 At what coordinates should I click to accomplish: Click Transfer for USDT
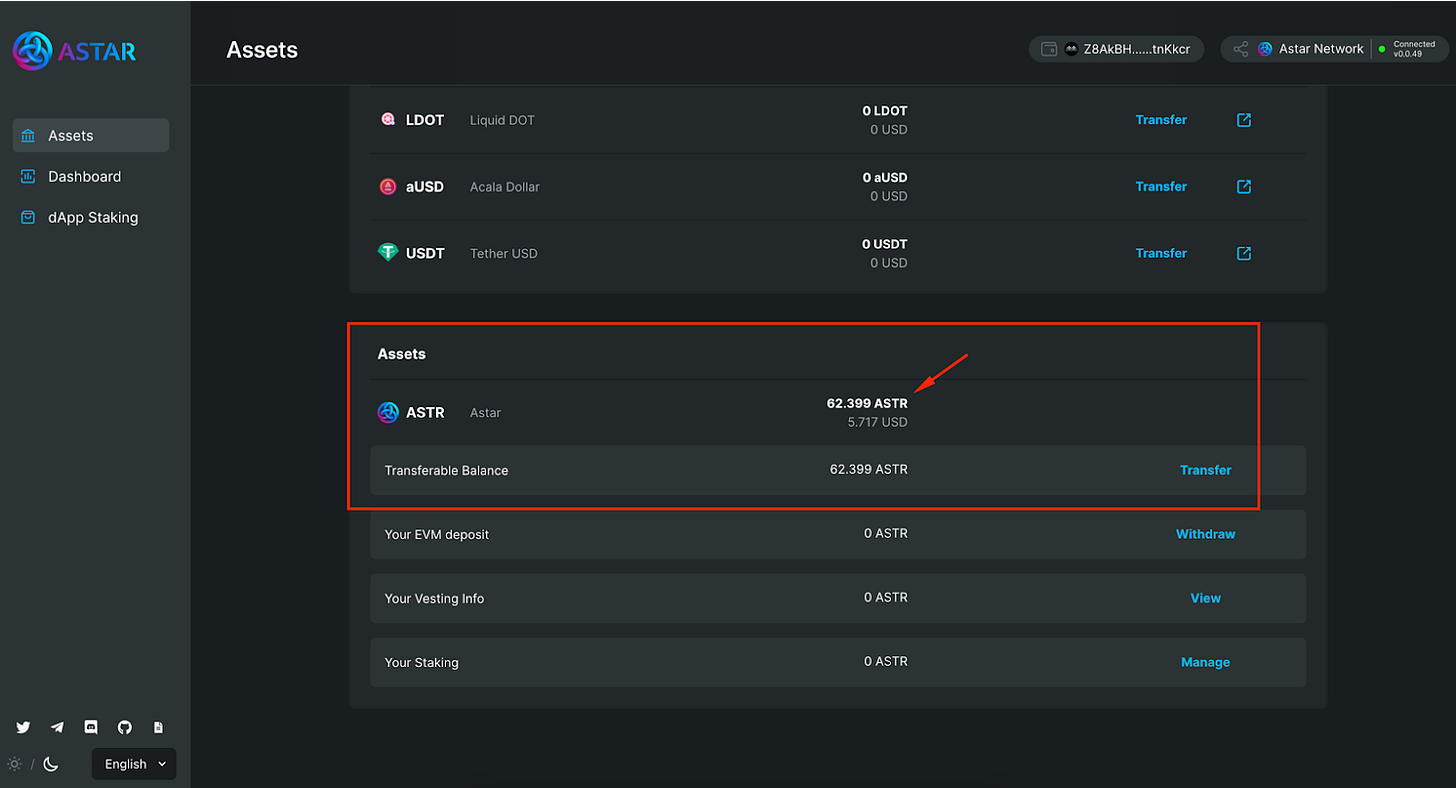1161,253
